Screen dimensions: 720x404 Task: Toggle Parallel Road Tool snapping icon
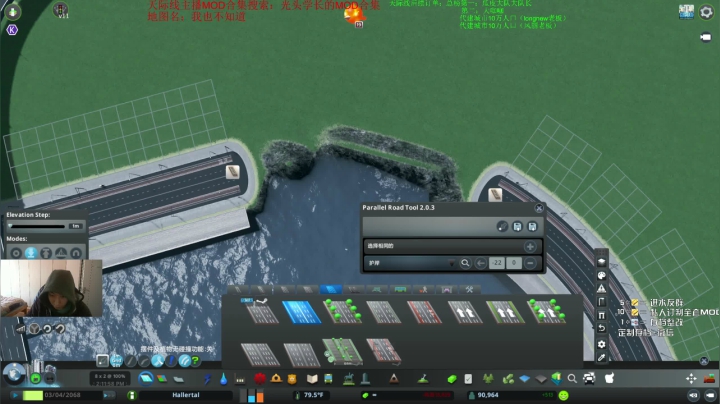click(x=502, y=226)
